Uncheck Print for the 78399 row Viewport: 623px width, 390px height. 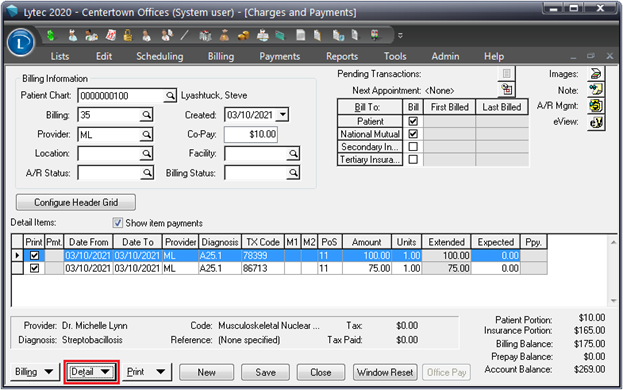pos(35,255)
